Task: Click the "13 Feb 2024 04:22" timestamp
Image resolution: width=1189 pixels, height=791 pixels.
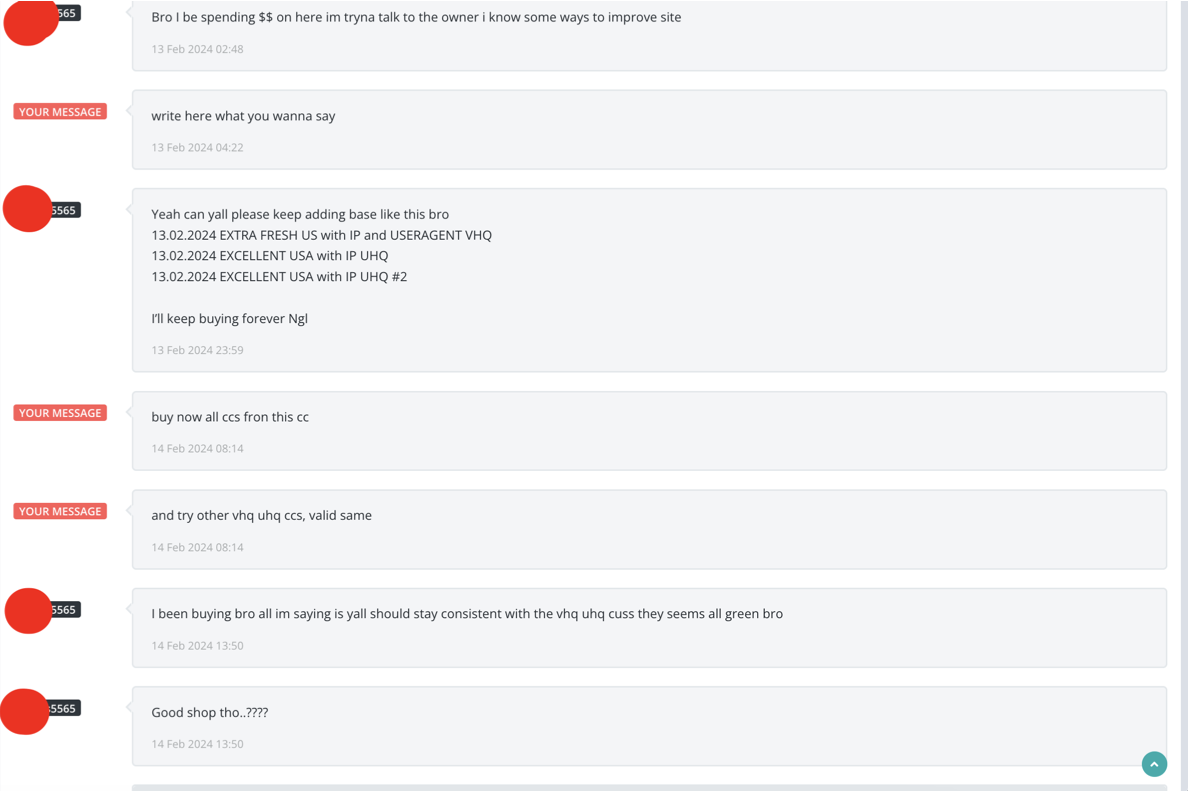Action: (x=197, y=147)
